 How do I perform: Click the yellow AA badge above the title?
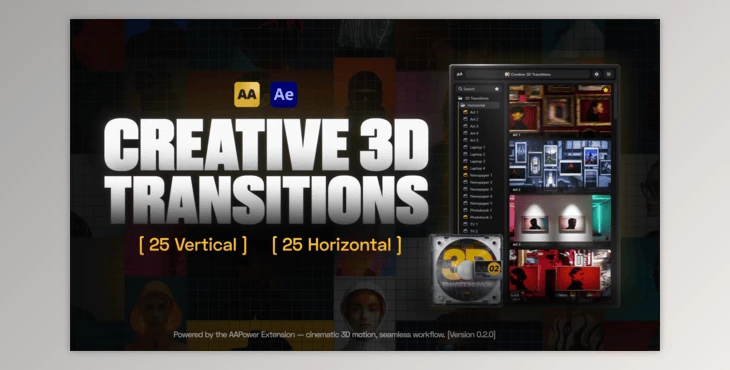pyautogui.click(x=247, y=94)
